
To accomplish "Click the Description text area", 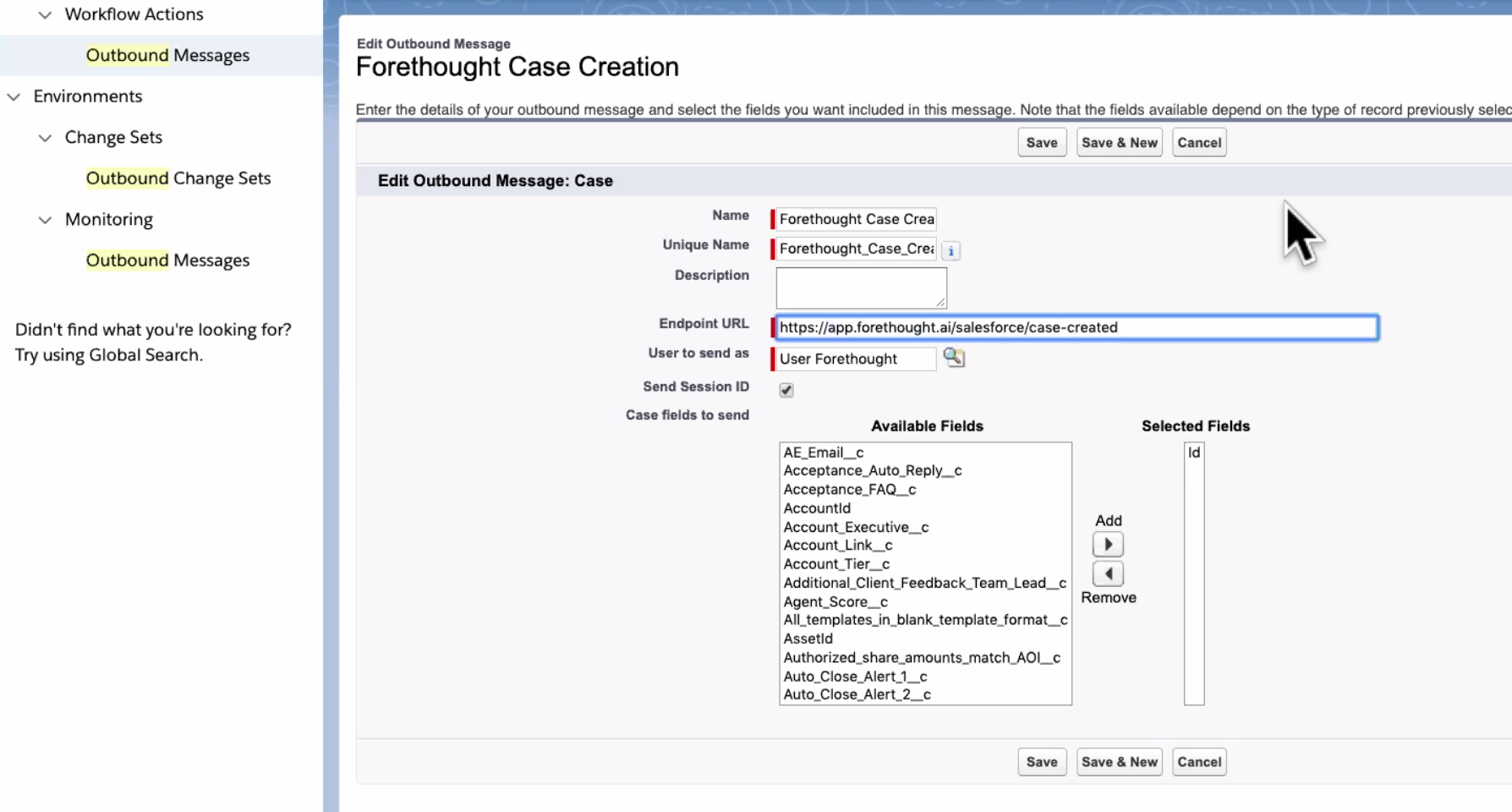I will (861, 288).
